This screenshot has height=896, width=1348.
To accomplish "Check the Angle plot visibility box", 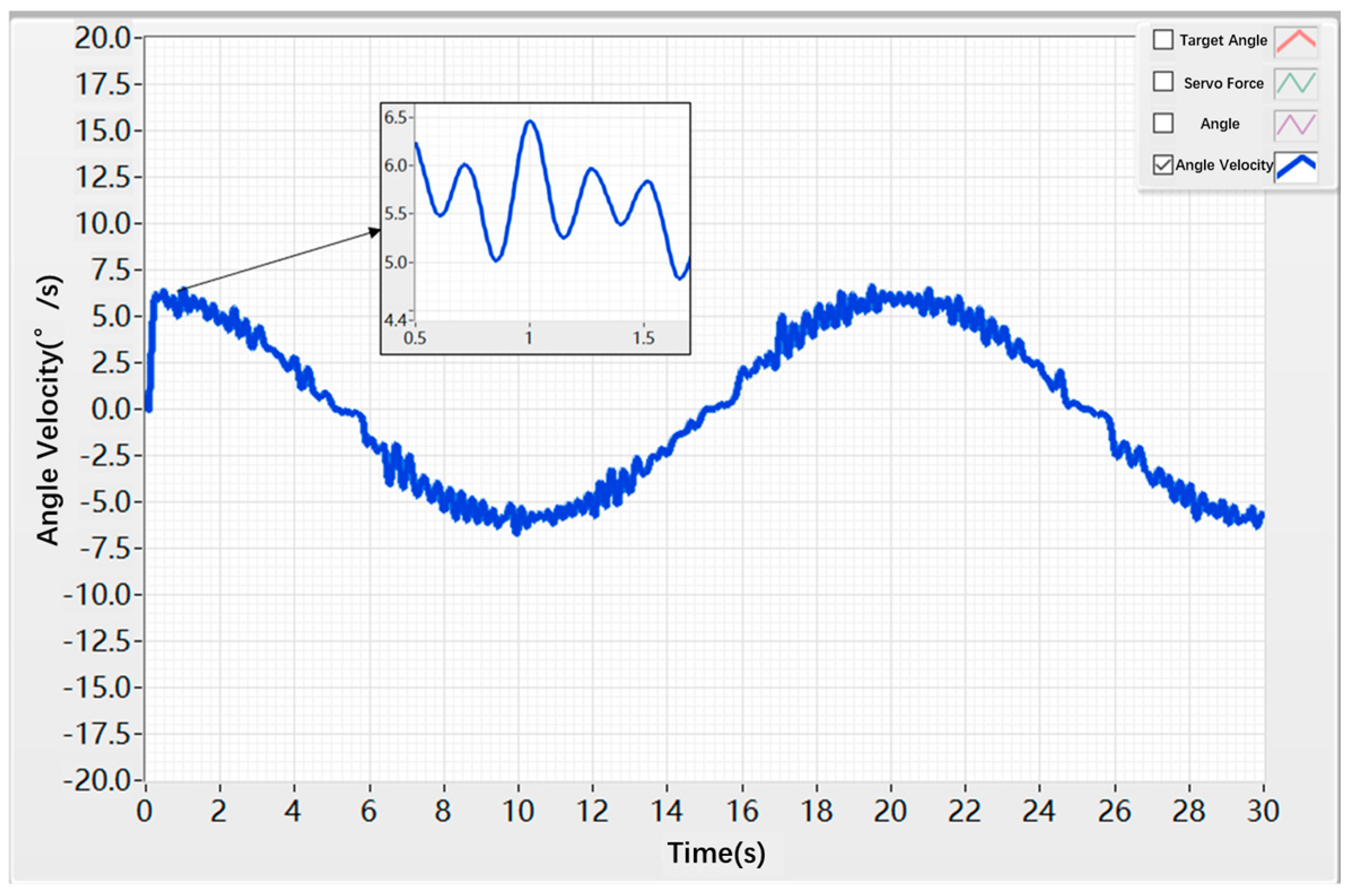I will click(x=1163, y=124).
